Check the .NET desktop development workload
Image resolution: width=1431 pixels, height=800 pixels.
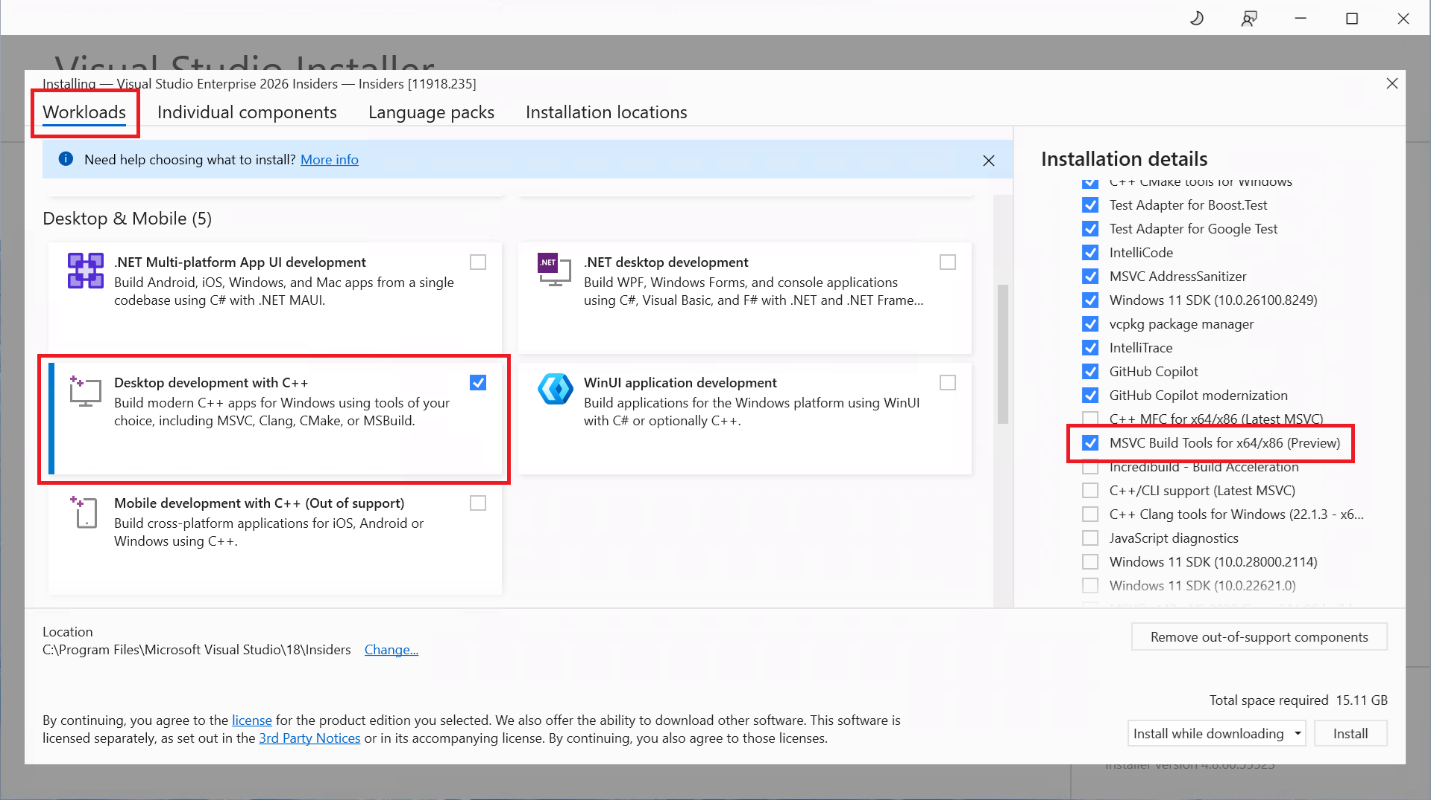coord(948,262)
